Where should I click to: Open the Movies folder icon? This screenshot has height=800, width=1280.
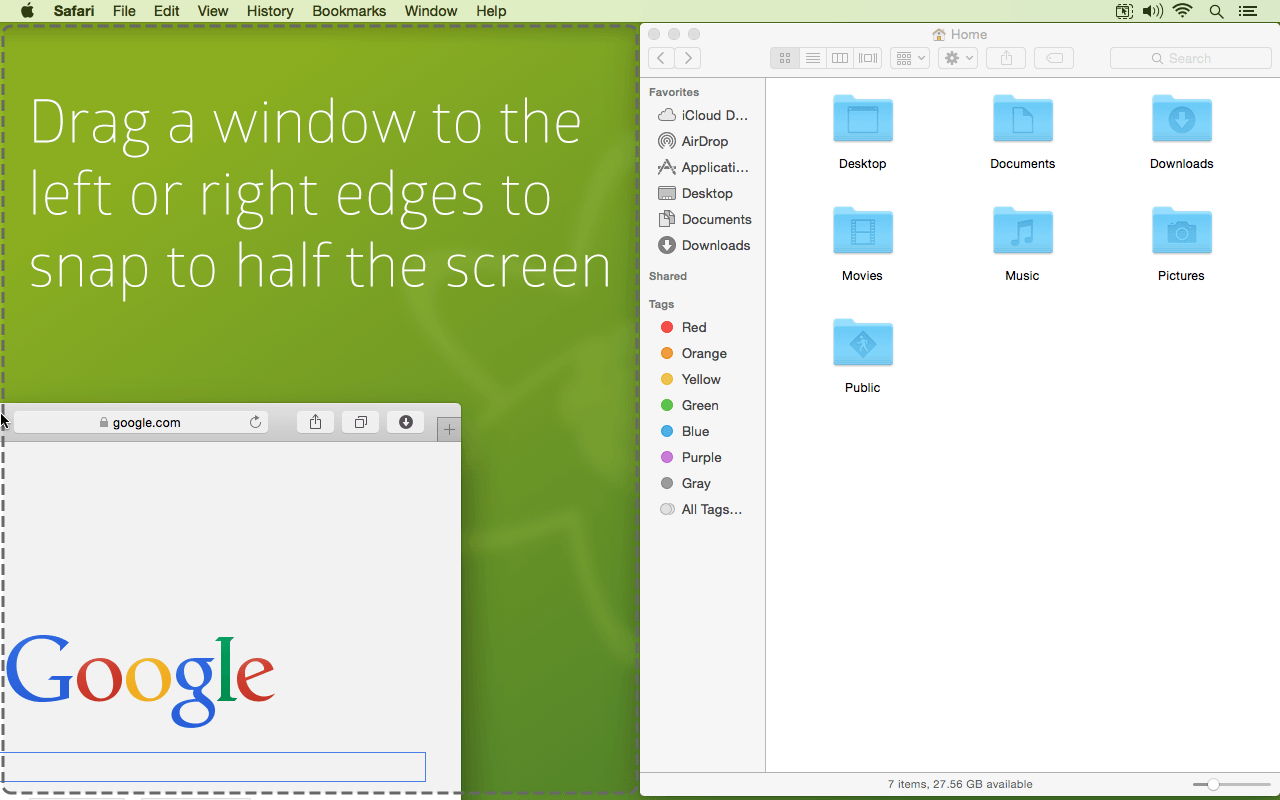[862, 232]
